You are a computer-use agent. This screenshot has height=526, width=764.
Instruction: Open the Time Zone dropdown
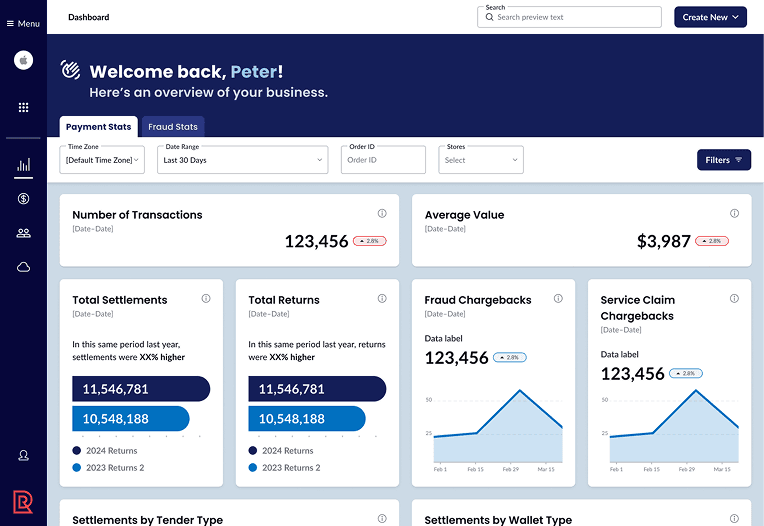click(102, 160)
